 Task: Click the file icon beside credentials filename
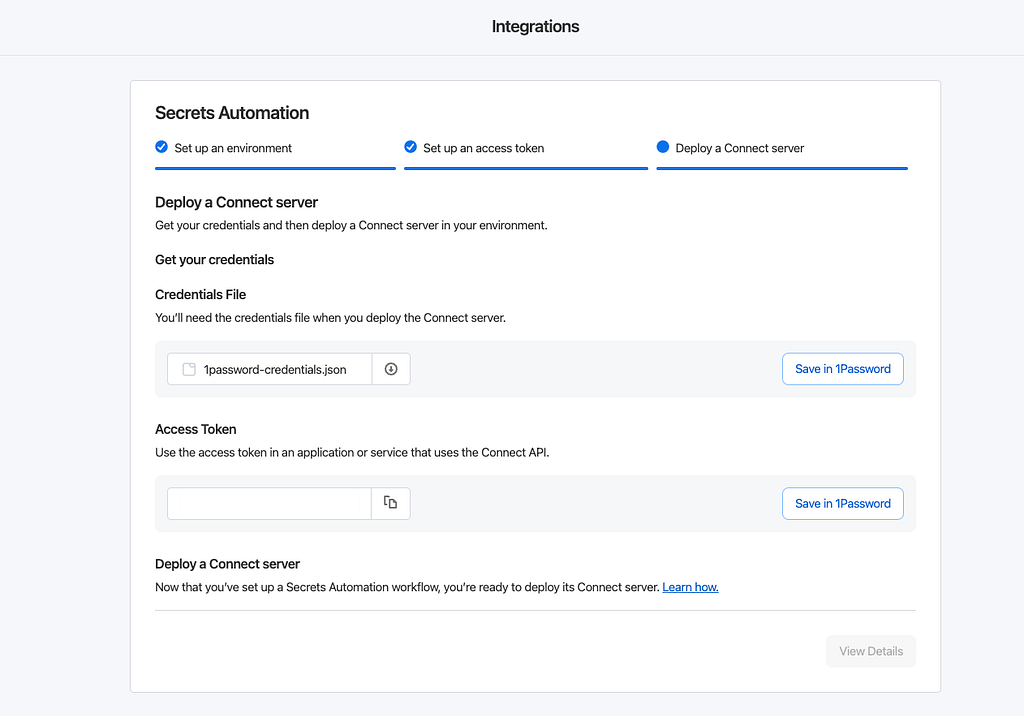point(189,369)
